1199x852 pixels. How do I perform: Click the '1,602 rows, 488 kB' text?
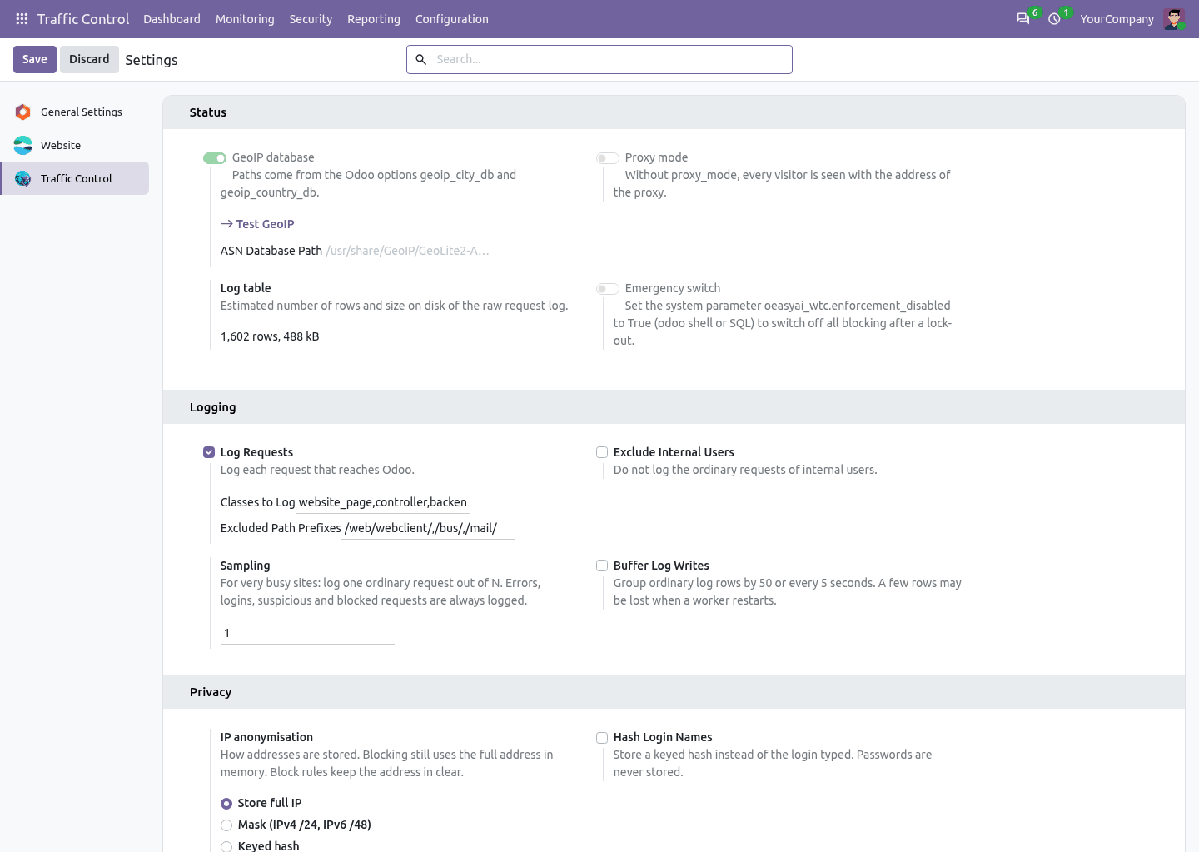pos(270,337)
